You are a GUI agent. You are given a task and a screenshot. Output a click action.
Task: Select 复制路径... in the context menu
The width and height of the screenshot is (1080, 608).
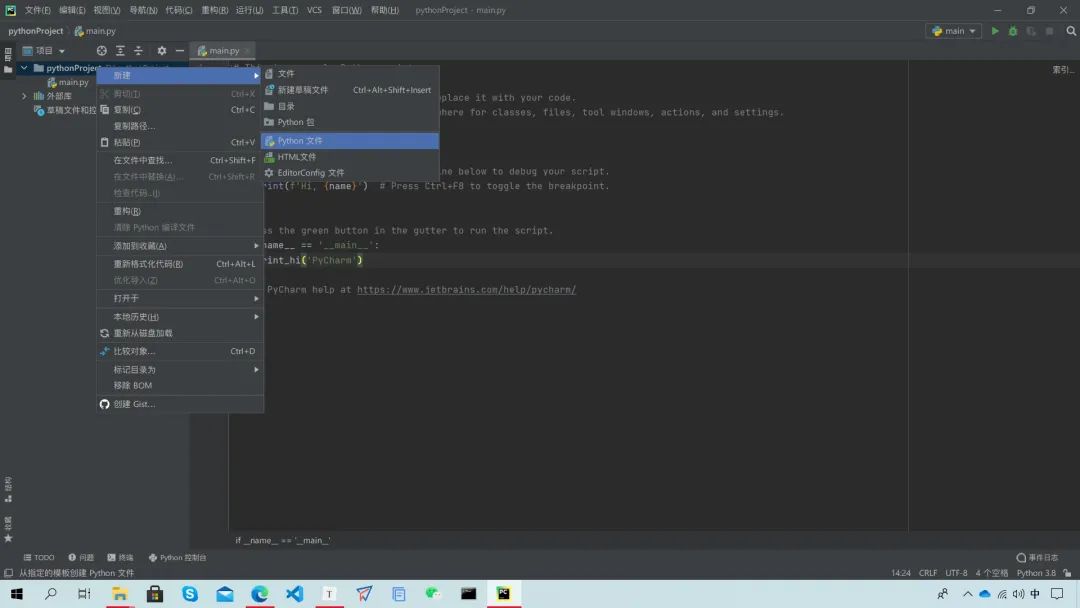(x=180, y=126)
